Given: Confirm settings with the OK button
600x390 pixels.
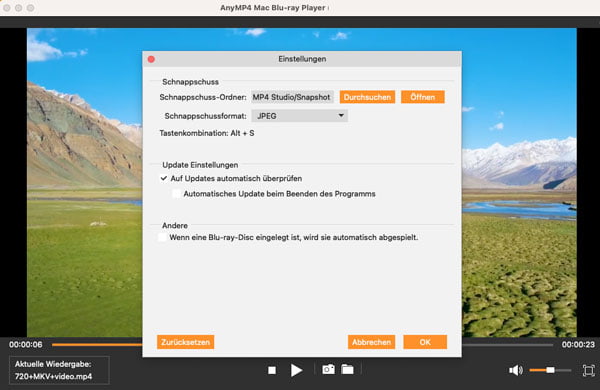Looking at the screenshot, I should pos(425,342).
